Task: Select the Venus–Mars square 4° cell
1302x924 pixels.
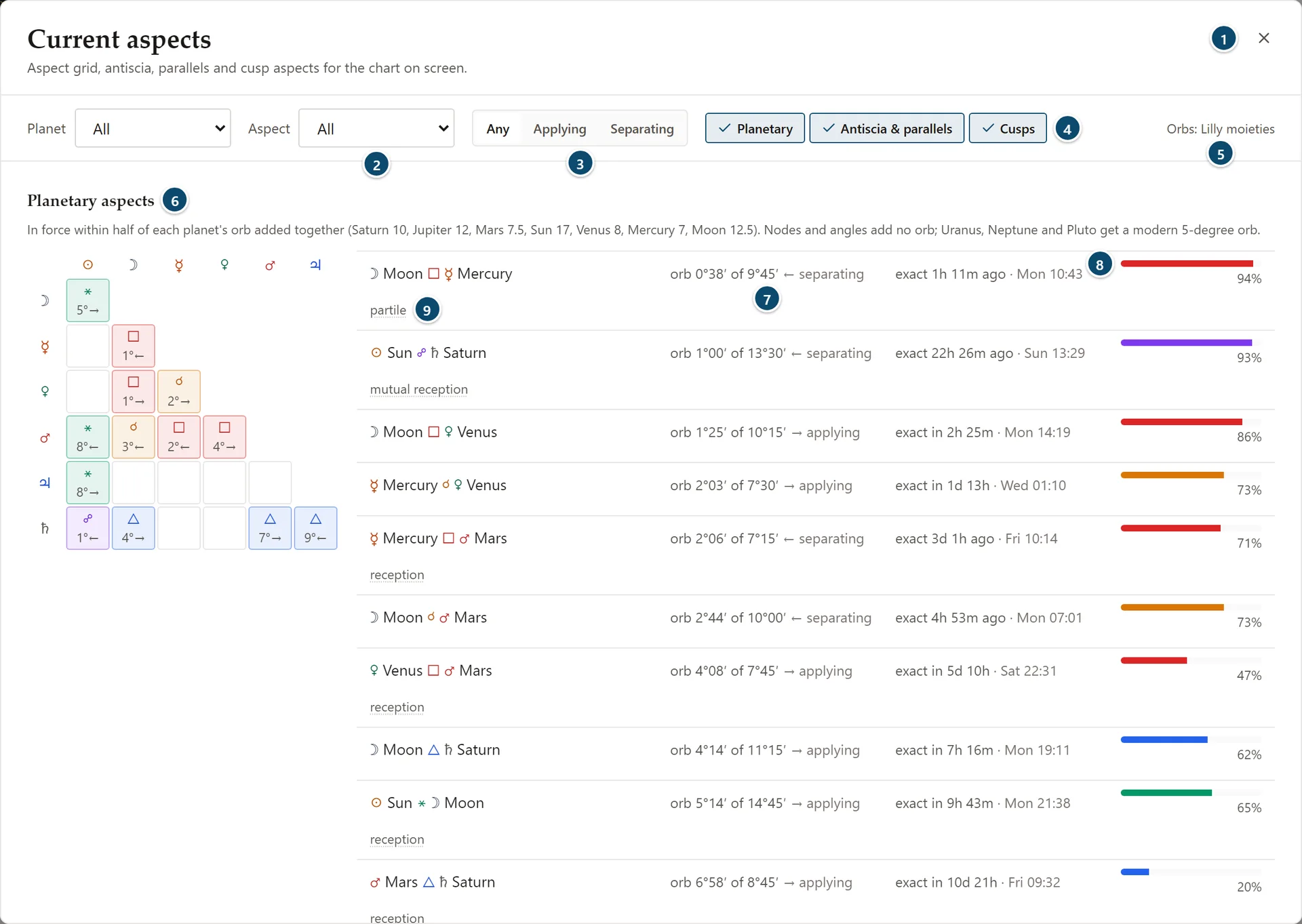Action: [x=224, y=437]
